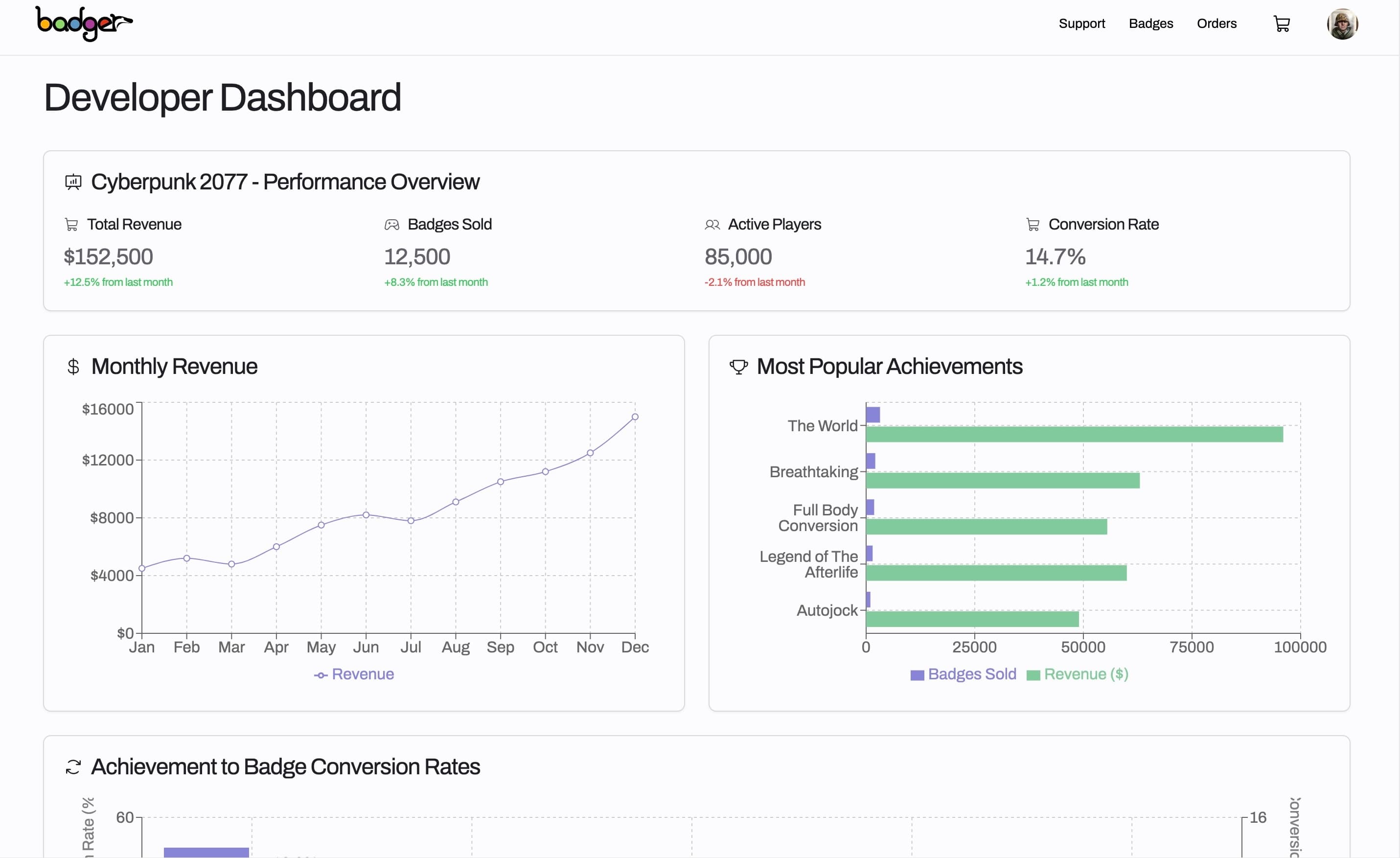The height and width of the screenshot is (858, 1400).
Task: Toggle the Badges Sold legend swatch
Action: pos(917,675)
